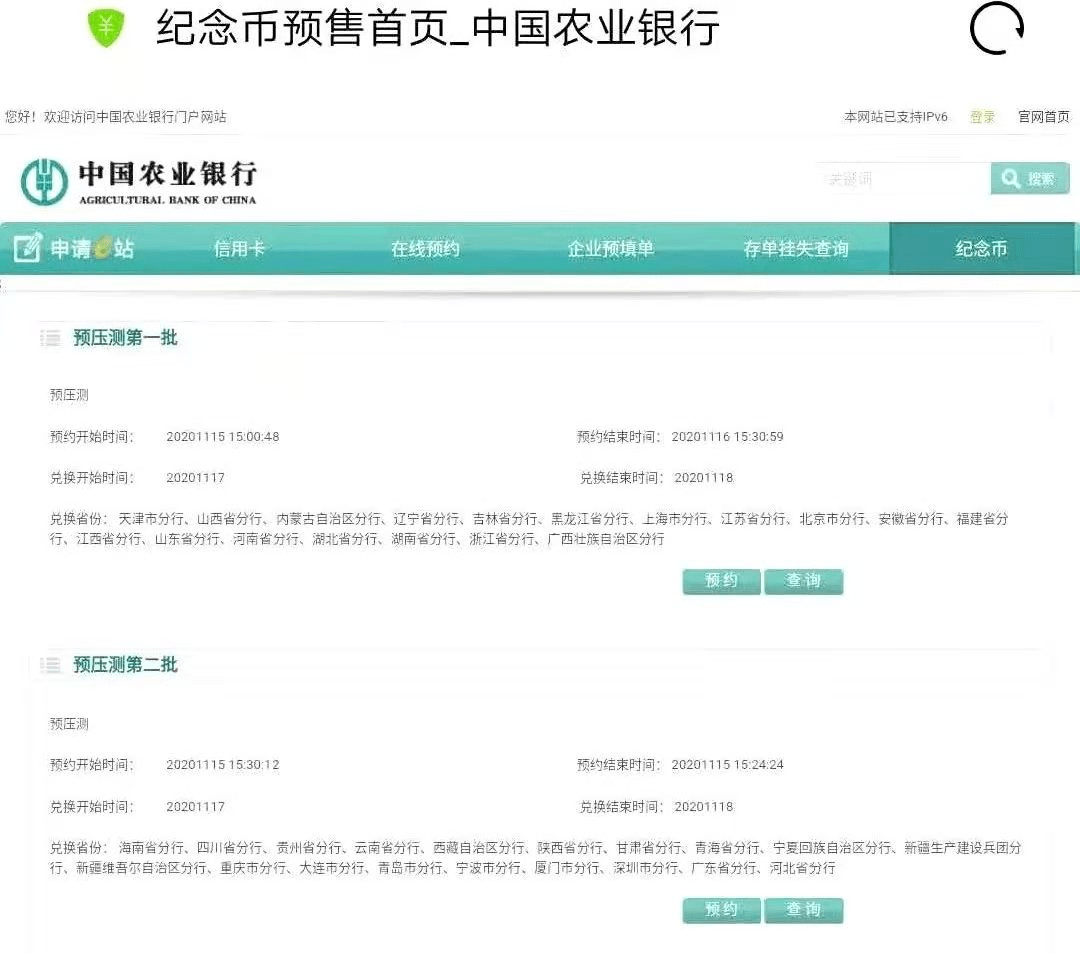Switch to the 纪念币 tab
Image resolution: width=1080 pixels, height=954 pixels.
point(982,248)
